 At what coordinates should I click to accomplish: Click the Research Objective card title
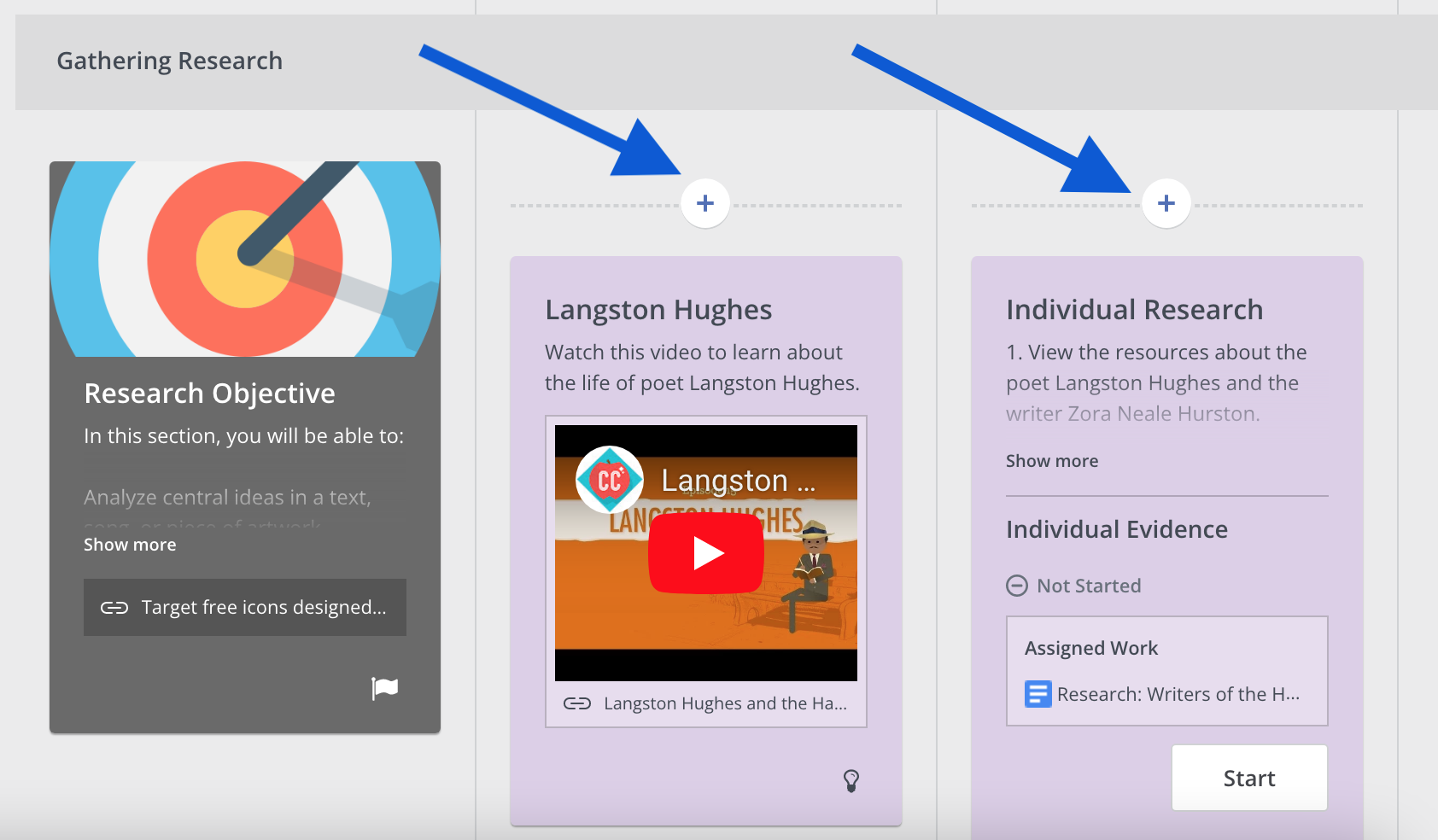pos(209,393)
